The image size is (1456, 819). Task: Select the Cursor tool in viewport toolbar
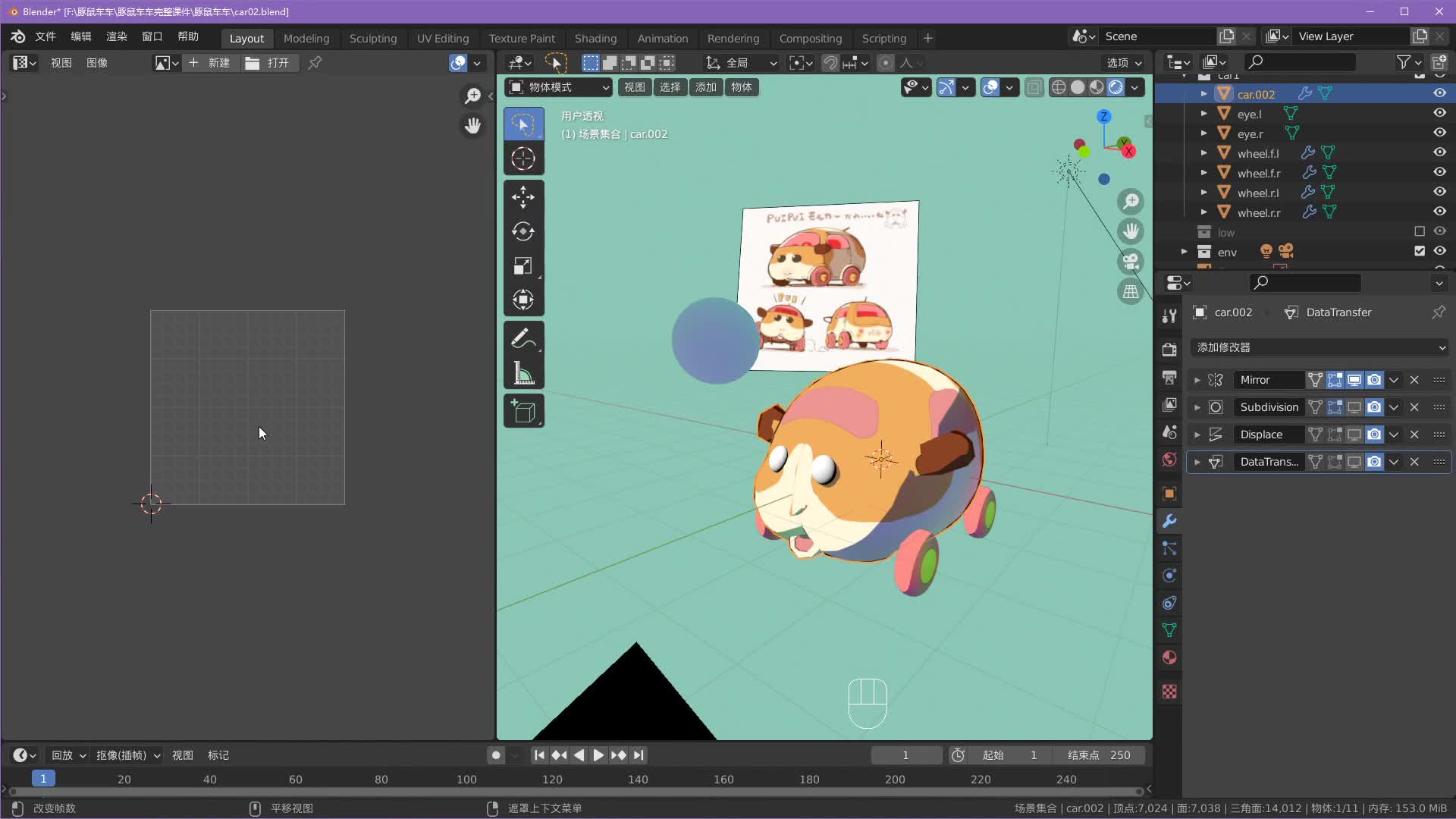tap(523, 158)
